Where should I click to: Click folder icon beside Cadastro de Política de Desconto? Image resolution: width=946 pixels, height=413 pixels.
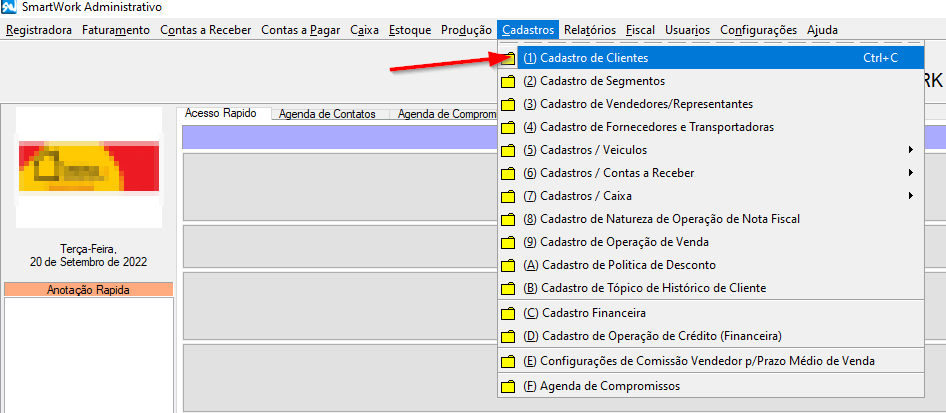(x=508, y=265)
